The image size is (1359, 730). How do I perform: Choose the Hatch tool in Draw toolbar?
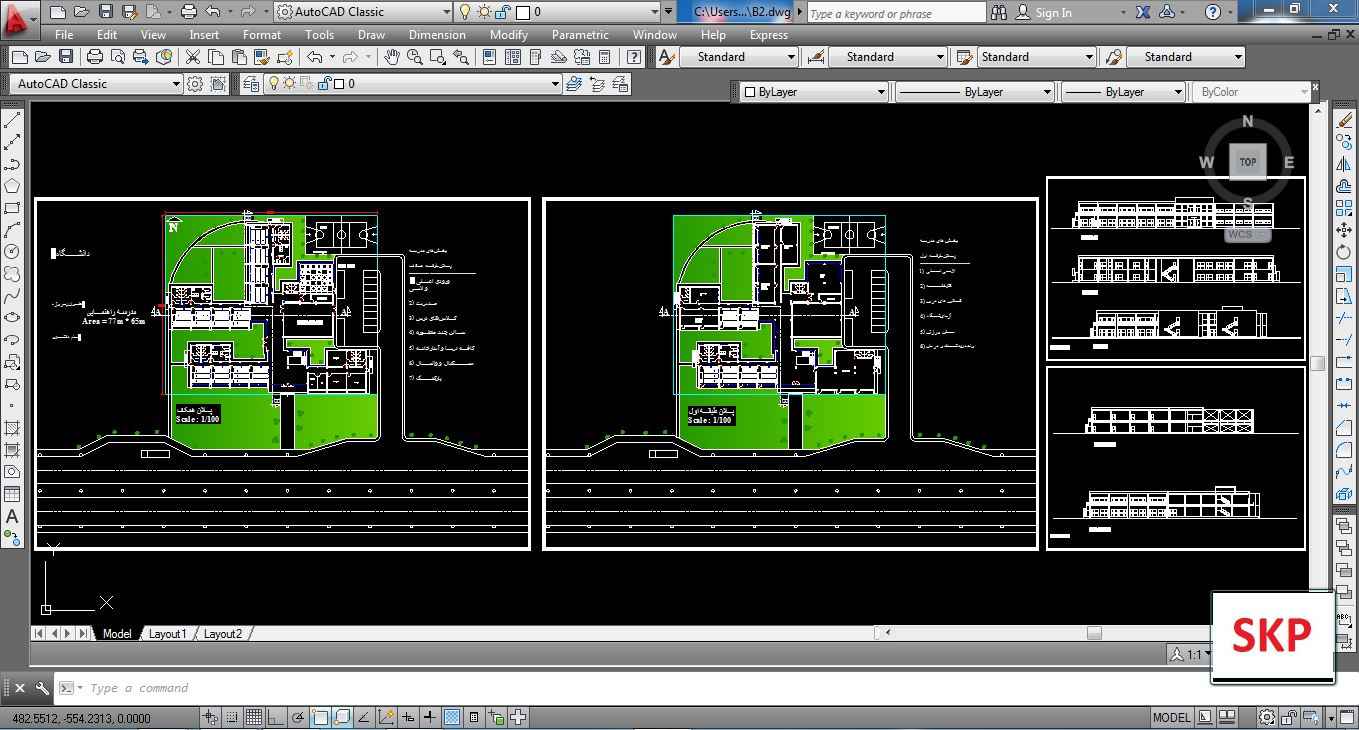[x=13, y=428]
